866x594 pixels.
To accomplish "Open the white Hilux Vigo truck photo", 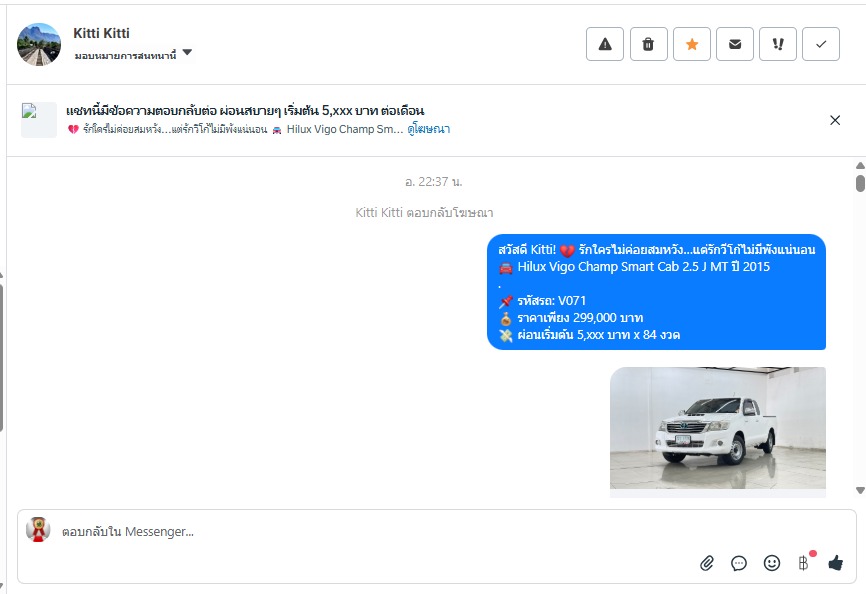I will (717, 428).
